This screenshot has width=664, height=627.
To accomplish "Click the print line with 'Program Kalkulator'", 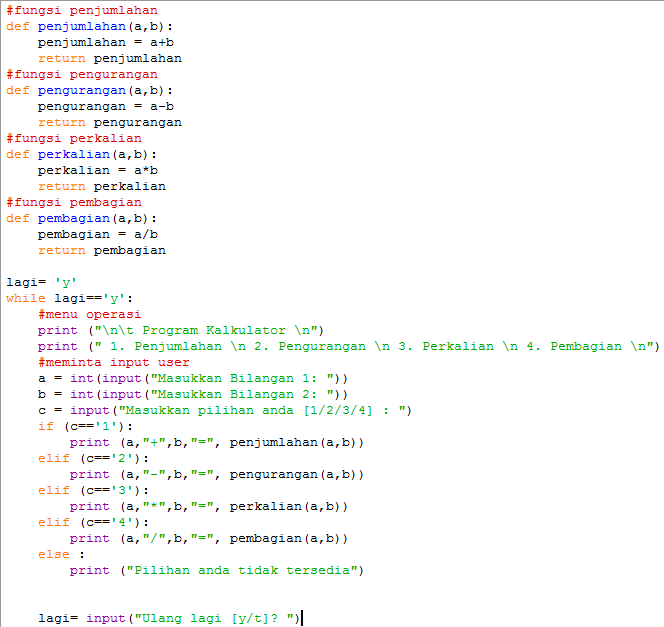I will point(181,331).
